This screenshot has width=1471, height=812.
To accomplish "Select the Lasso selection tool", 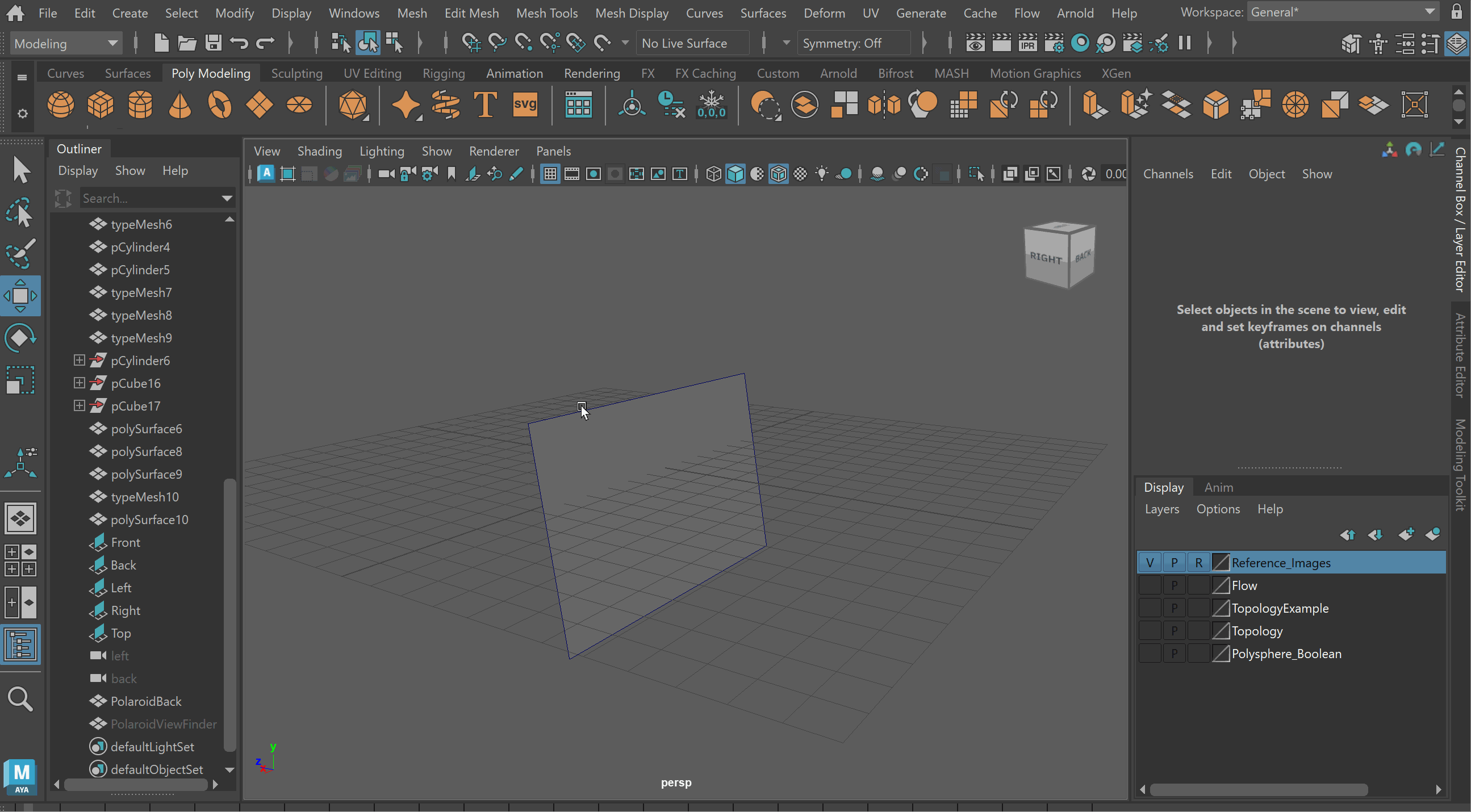I will click(x=20, y=212).
